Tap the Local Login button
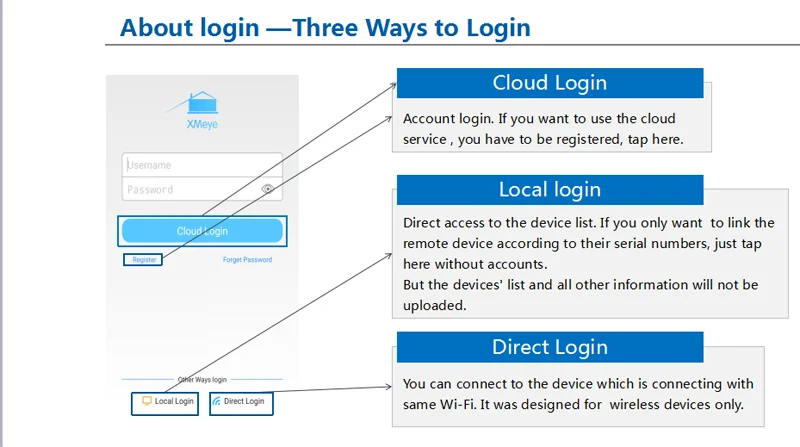Viewport: 800px width, 447px height. coord(165,404)
